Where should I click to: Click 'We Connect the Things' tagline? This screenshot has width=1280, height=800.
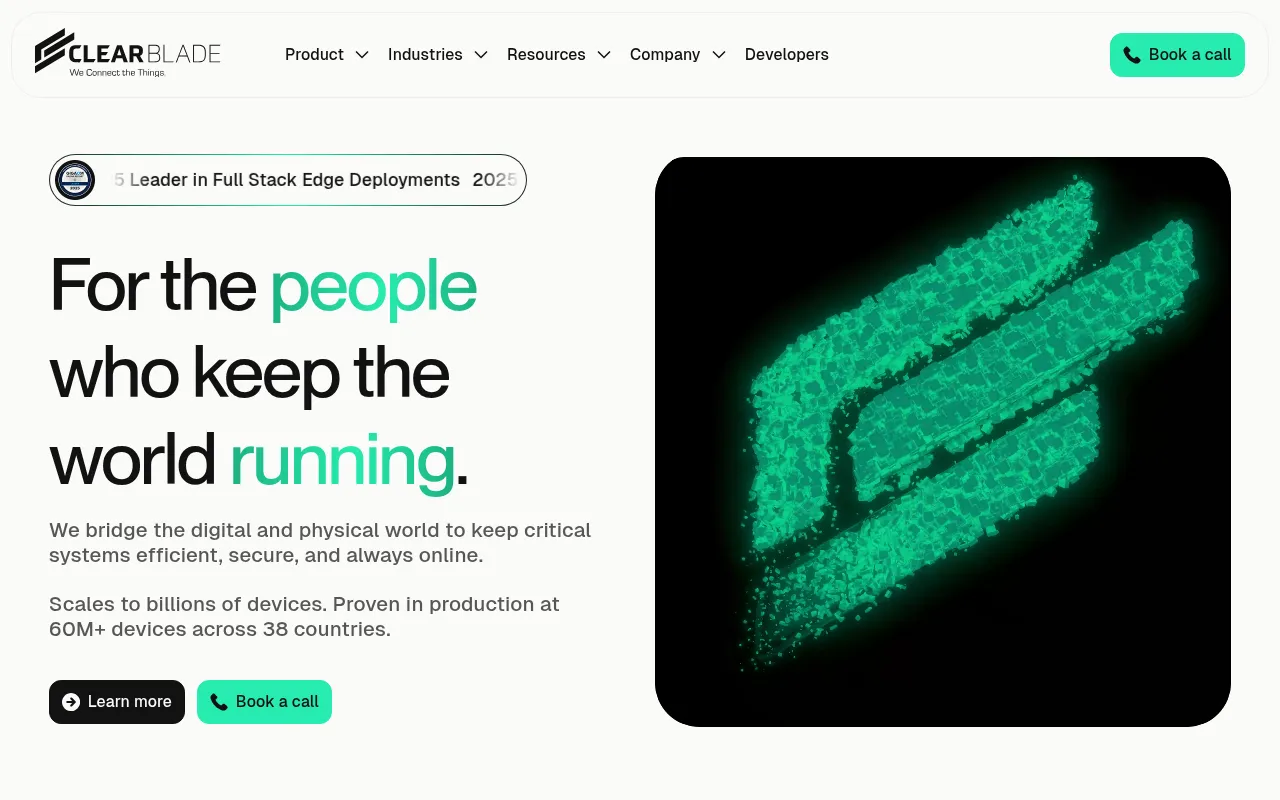click(117, 73)
